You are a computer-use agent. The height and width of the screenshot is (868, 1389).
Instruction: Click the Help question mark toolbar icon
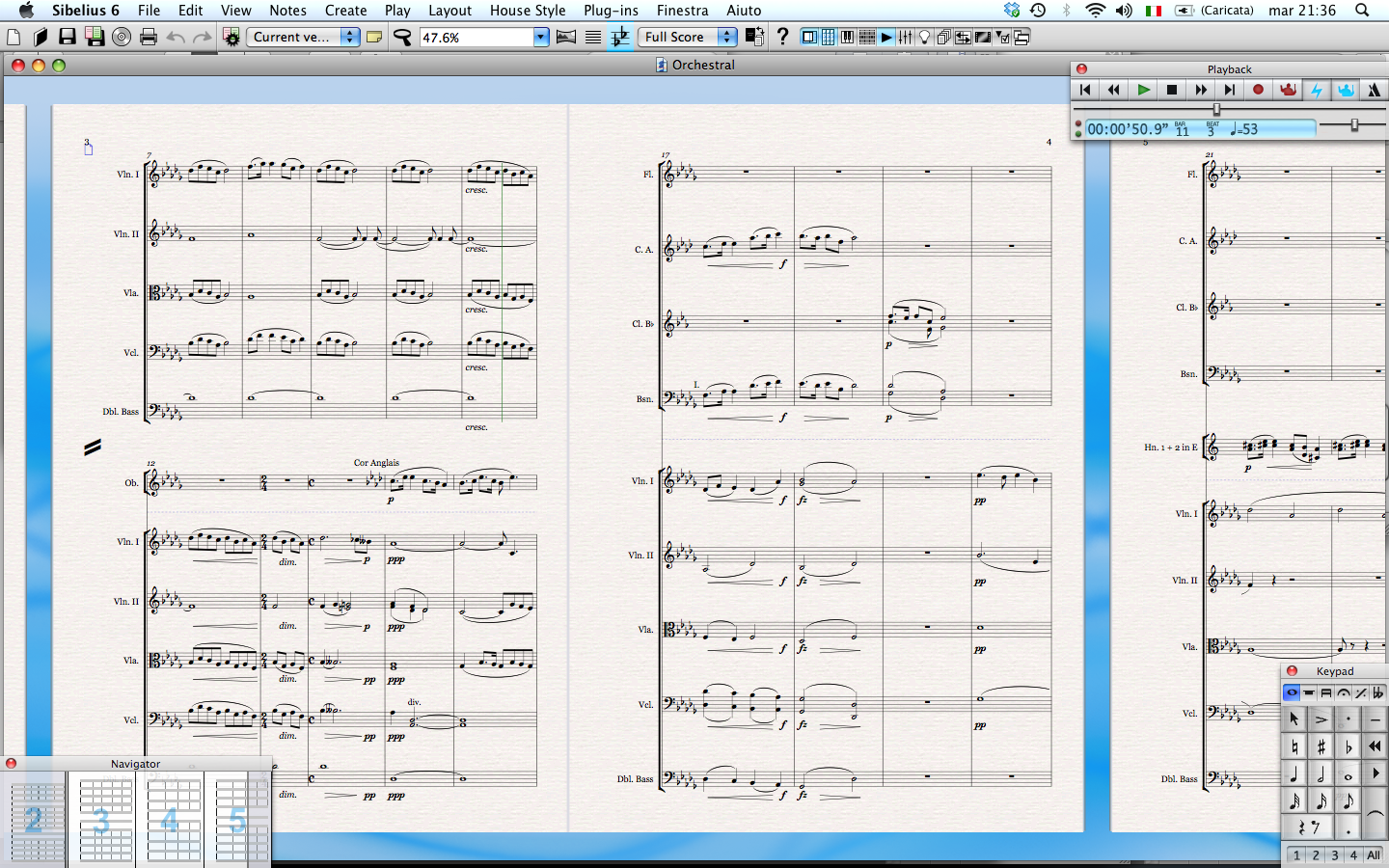point(782,37)
